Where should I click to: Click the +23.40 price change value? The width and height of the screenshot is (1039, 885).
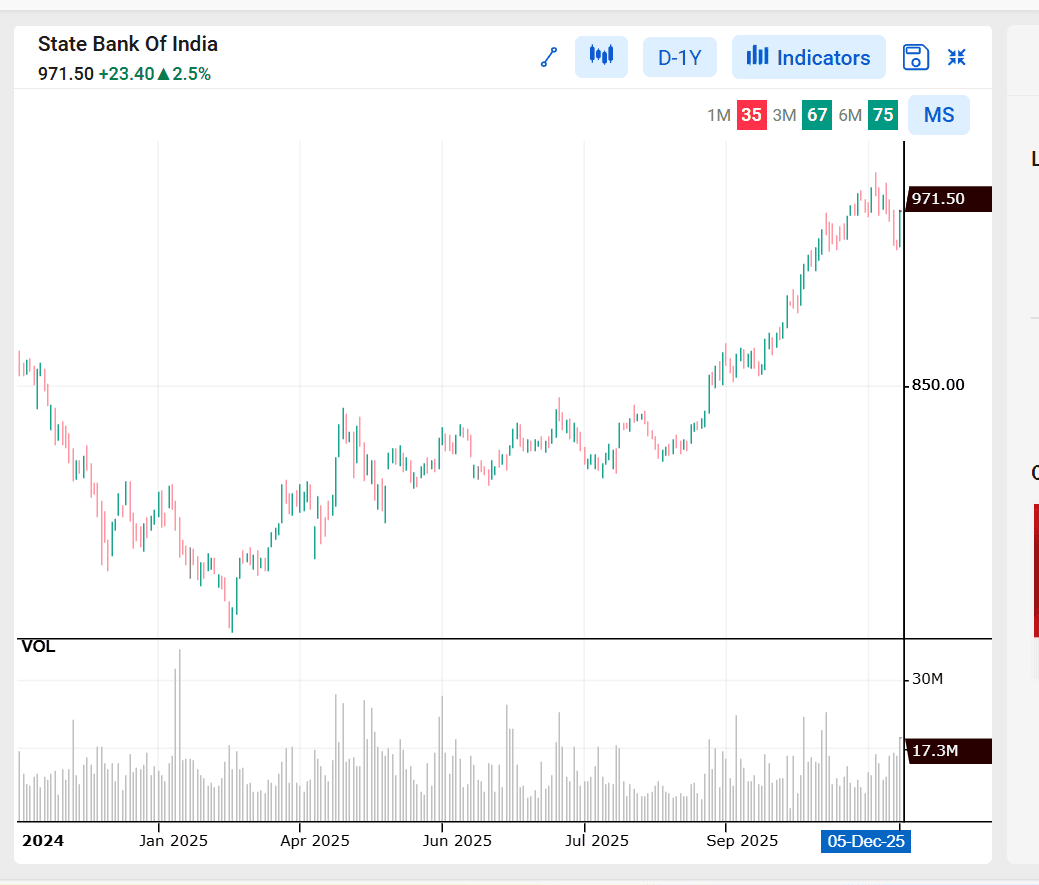(x=127, y=74)
